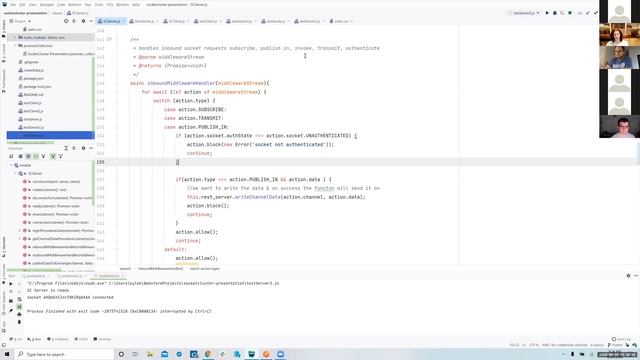Locate the opened file in Project panel
Viewport: 640px width, 360px height.
(x=66, y=21)
